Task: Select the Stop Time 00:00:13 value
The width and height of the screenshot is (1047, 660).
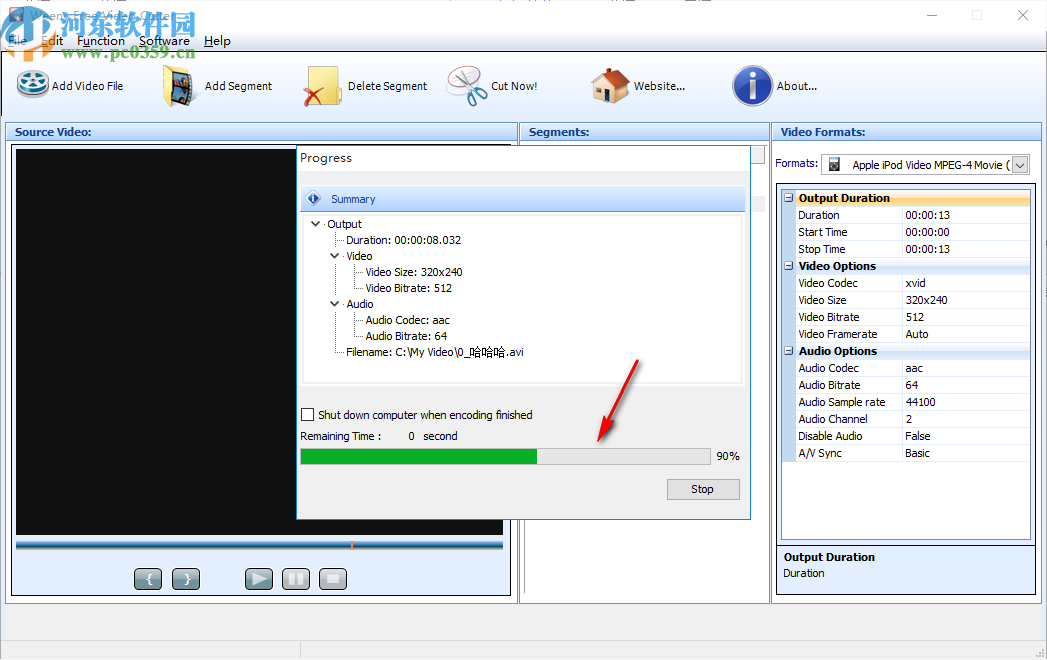Action: (966, 249)
